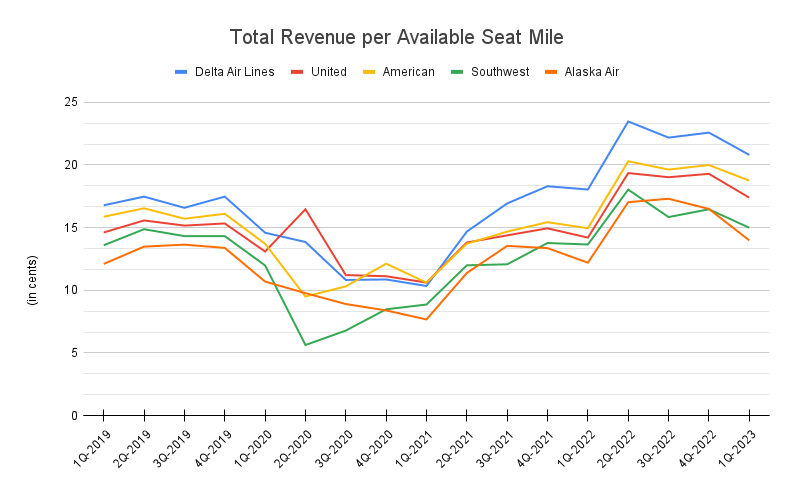Click the United red legend swatch
The image size is (794, 491).
297,72
